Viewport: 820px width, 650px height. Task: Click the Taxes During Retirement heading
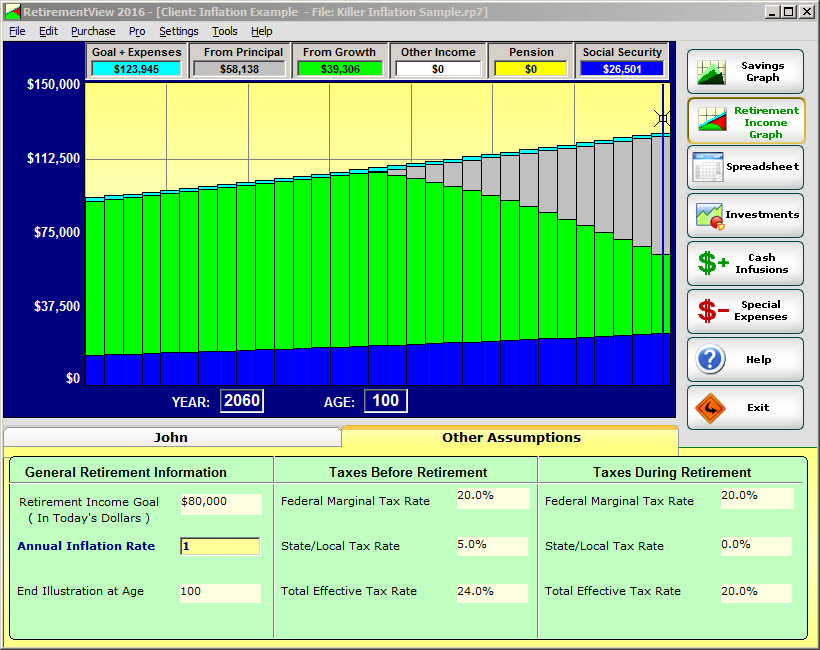click(672, 472)
